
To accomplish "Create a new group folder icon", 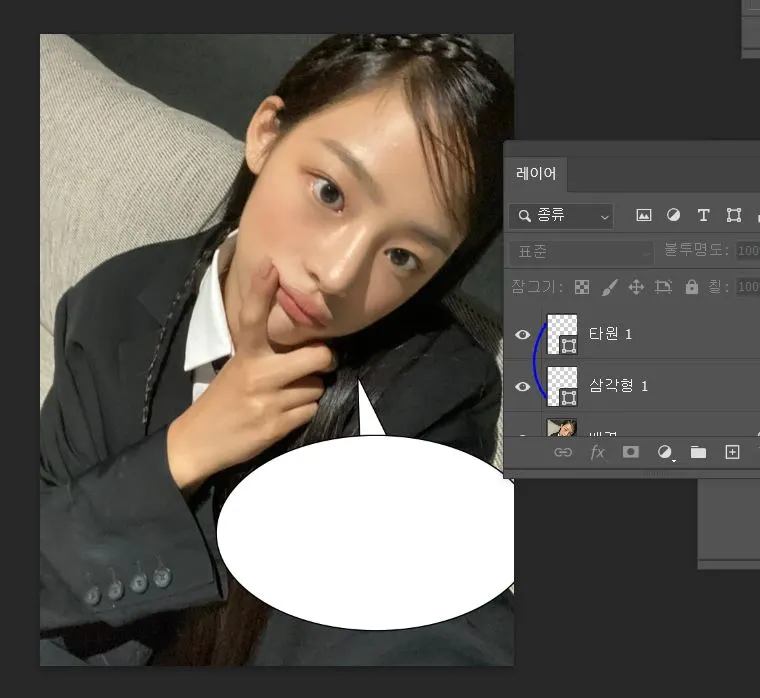I will point(698,452).
